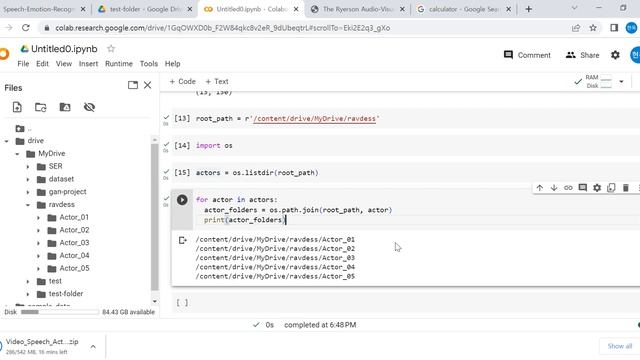
Task: Open the Insert menu
Action: coord(88,64)
